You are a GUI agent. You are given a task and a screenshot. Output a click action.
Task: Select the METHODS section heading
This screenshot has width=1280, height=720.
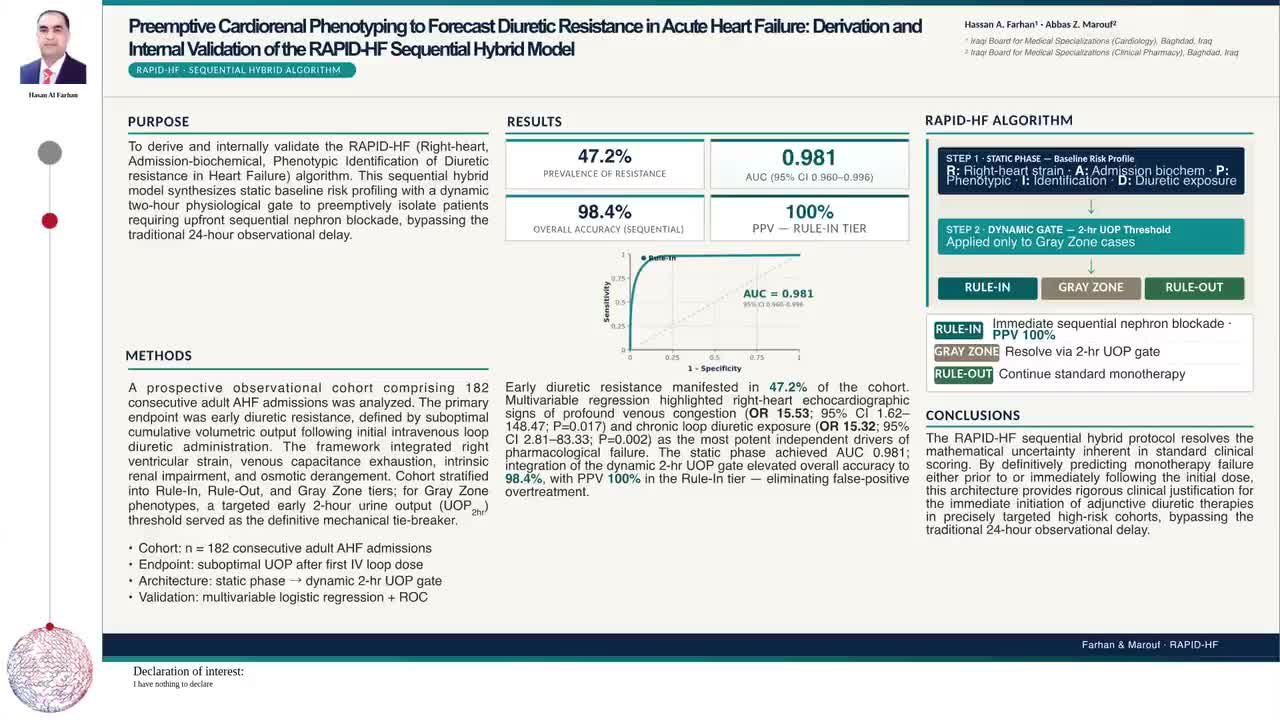158,356
